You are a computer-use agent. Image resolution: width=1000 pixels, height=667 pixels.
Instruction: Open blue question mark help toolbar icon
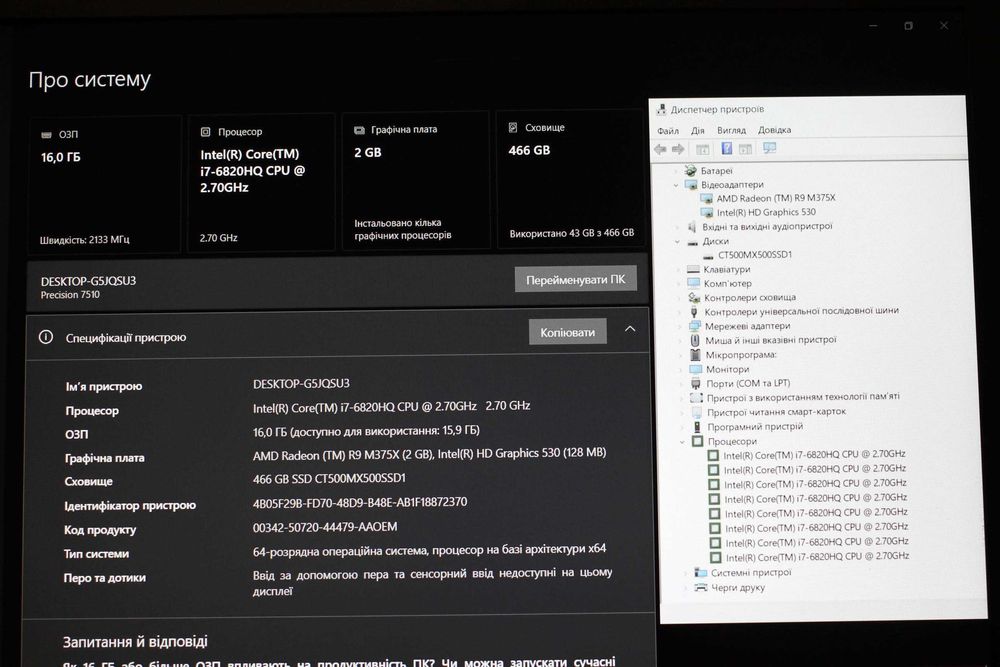coord(726,149)
